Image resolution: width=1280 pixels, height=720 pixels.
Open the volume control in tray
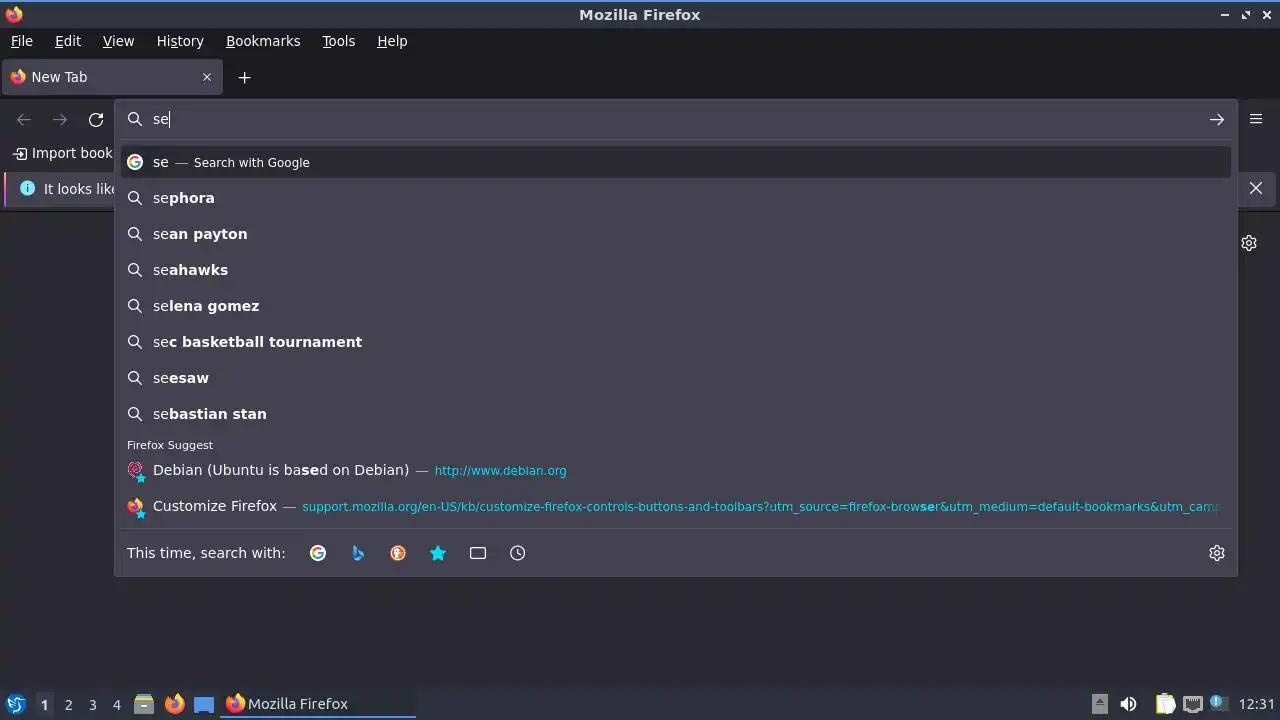(x=1128, y=704)
